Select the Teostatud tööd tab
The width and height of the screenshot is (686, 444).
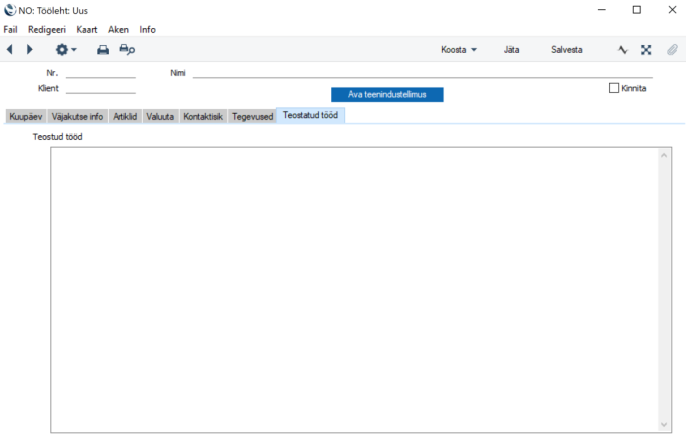311,115
